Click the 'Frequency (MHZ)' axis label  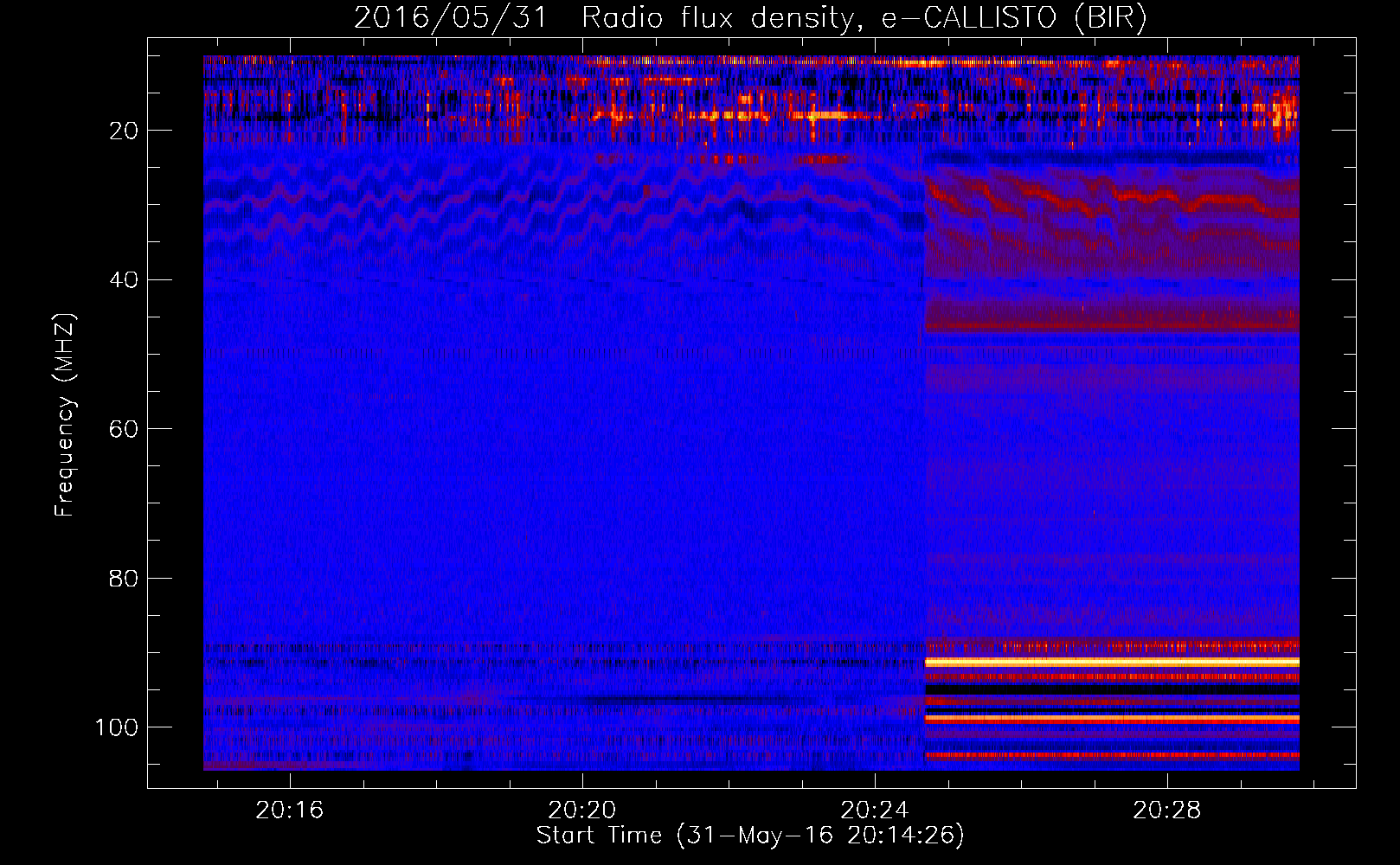click(x=65, y=415)
